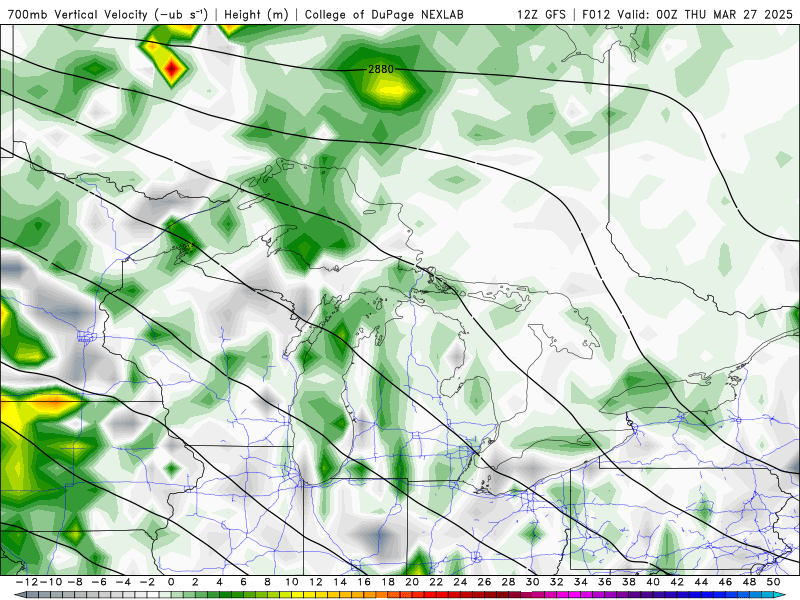800x600 pixels.
Task: Click the 'College of DuPage NEXLAB' credit
Action: pos(384,14)
